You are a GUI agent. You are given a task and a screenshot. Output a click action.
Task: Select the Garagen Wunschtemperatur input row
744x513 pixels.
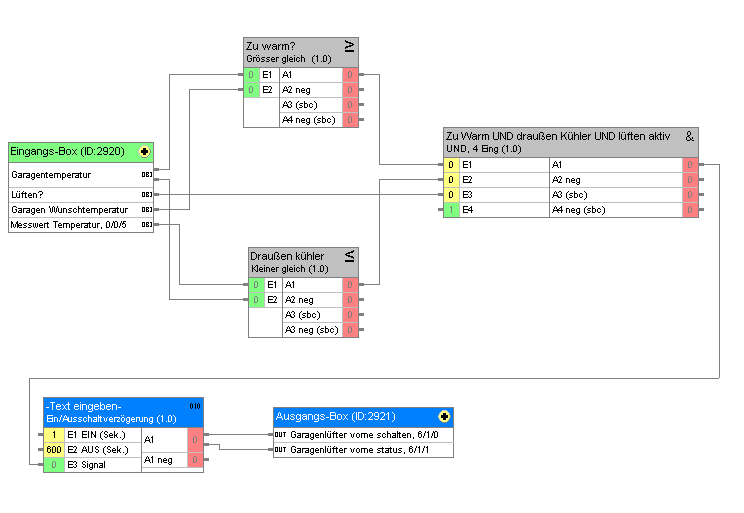pyautogui.click(x=72, y=210)
